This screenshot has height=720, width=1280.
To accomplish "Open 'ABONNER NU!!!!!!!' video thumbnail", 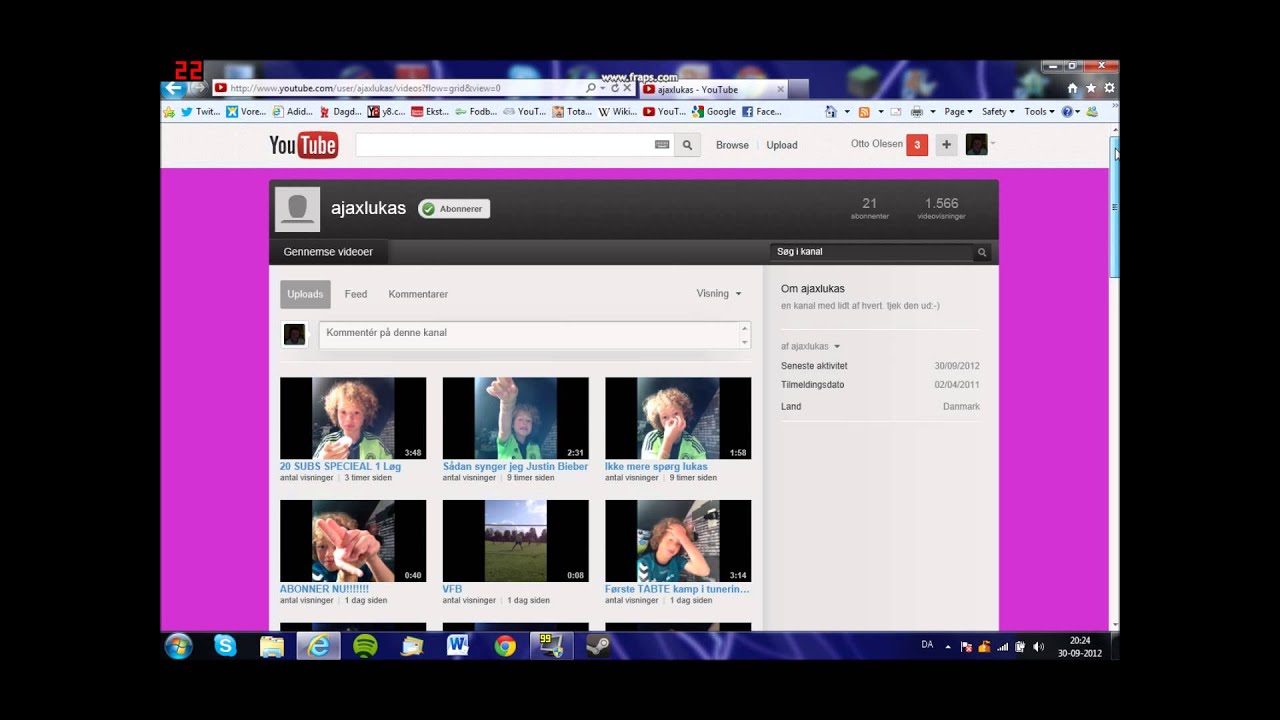I will [x=353, y=541].
